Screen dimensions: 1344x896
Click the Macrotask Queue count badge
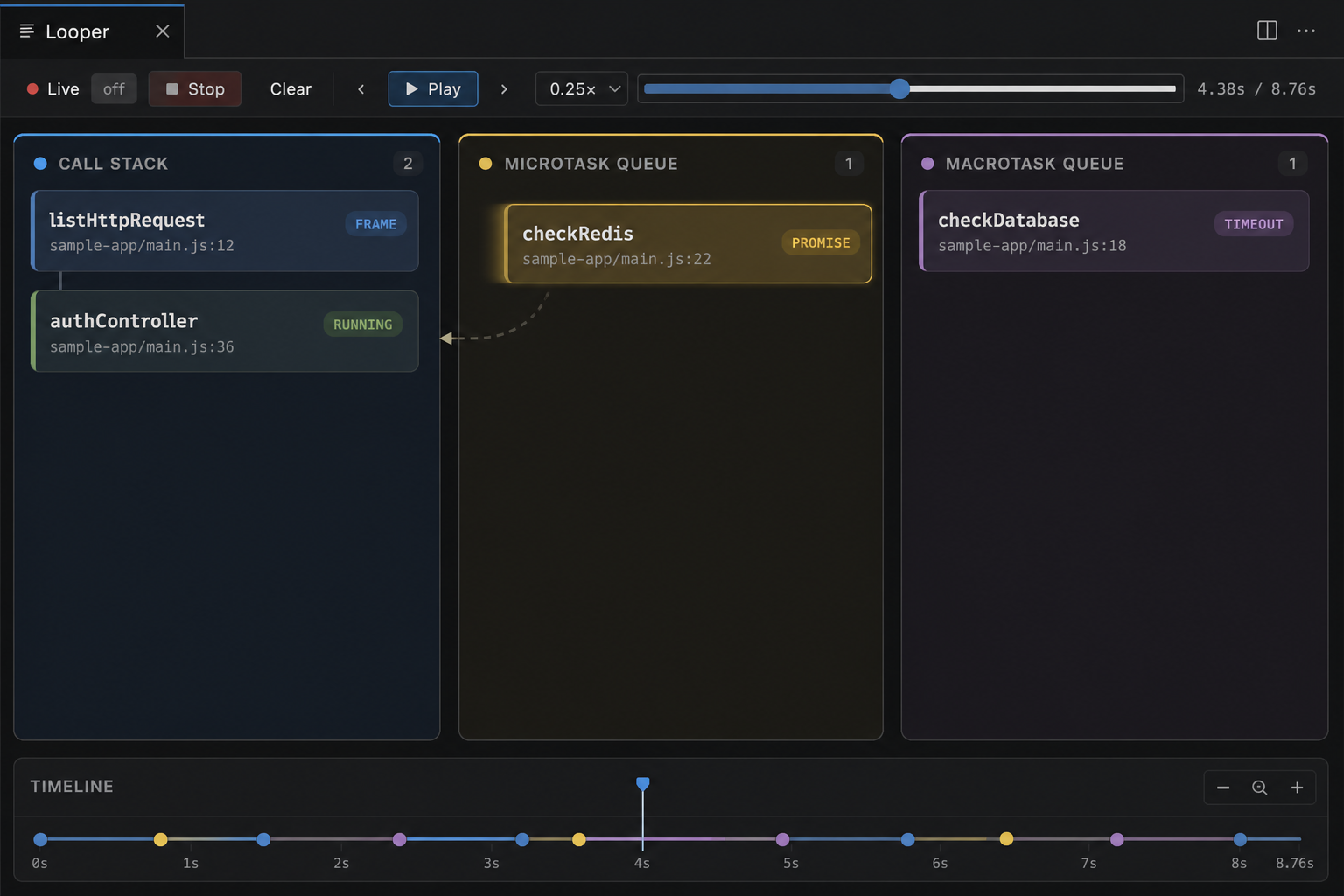pyautogui.click(x=1292, y=164)
